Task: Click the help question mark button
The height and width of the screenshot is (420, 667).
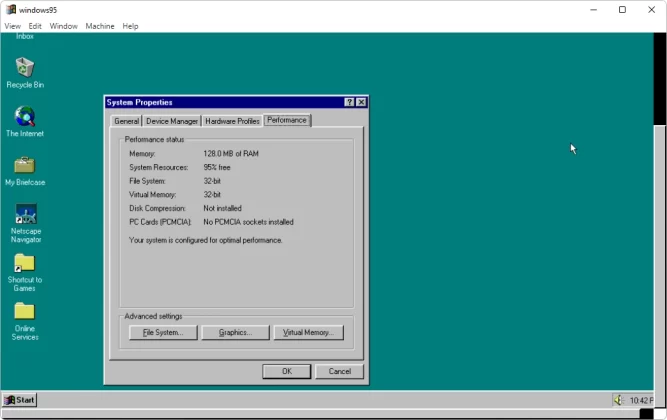Action: tap(349, 102)
